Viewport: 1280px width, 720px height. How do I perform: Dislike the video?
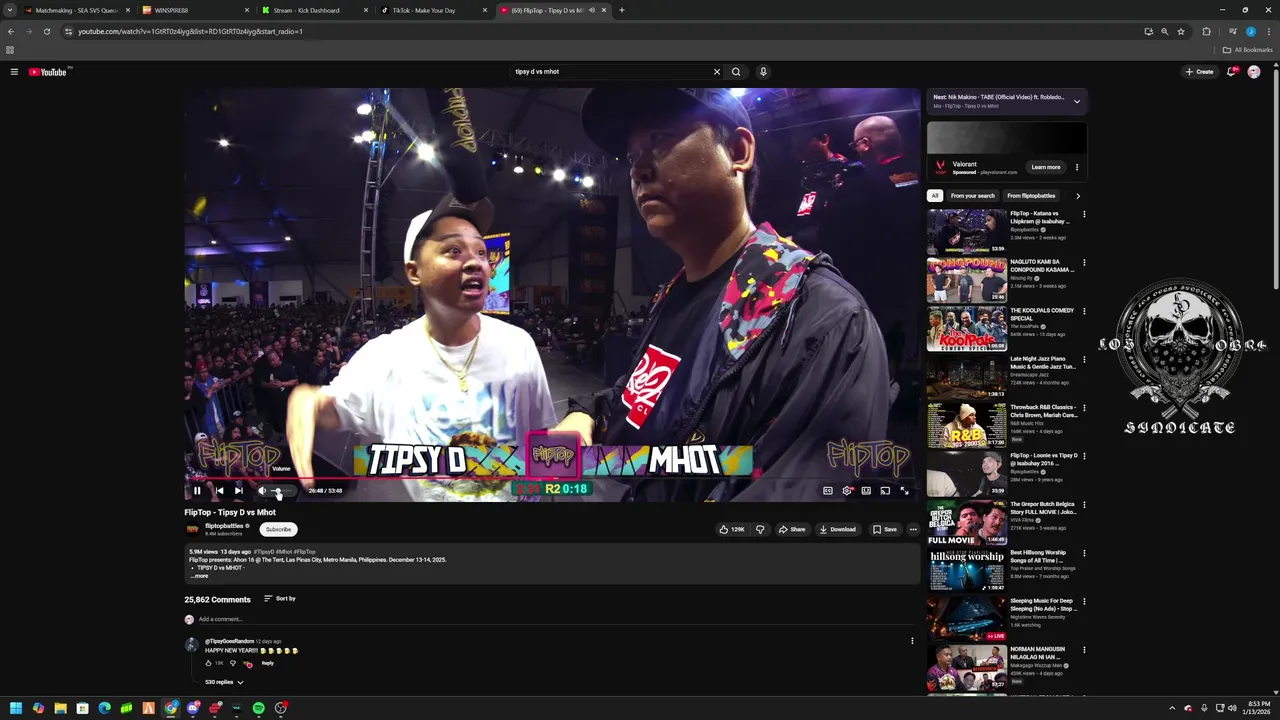click(760, 529)
